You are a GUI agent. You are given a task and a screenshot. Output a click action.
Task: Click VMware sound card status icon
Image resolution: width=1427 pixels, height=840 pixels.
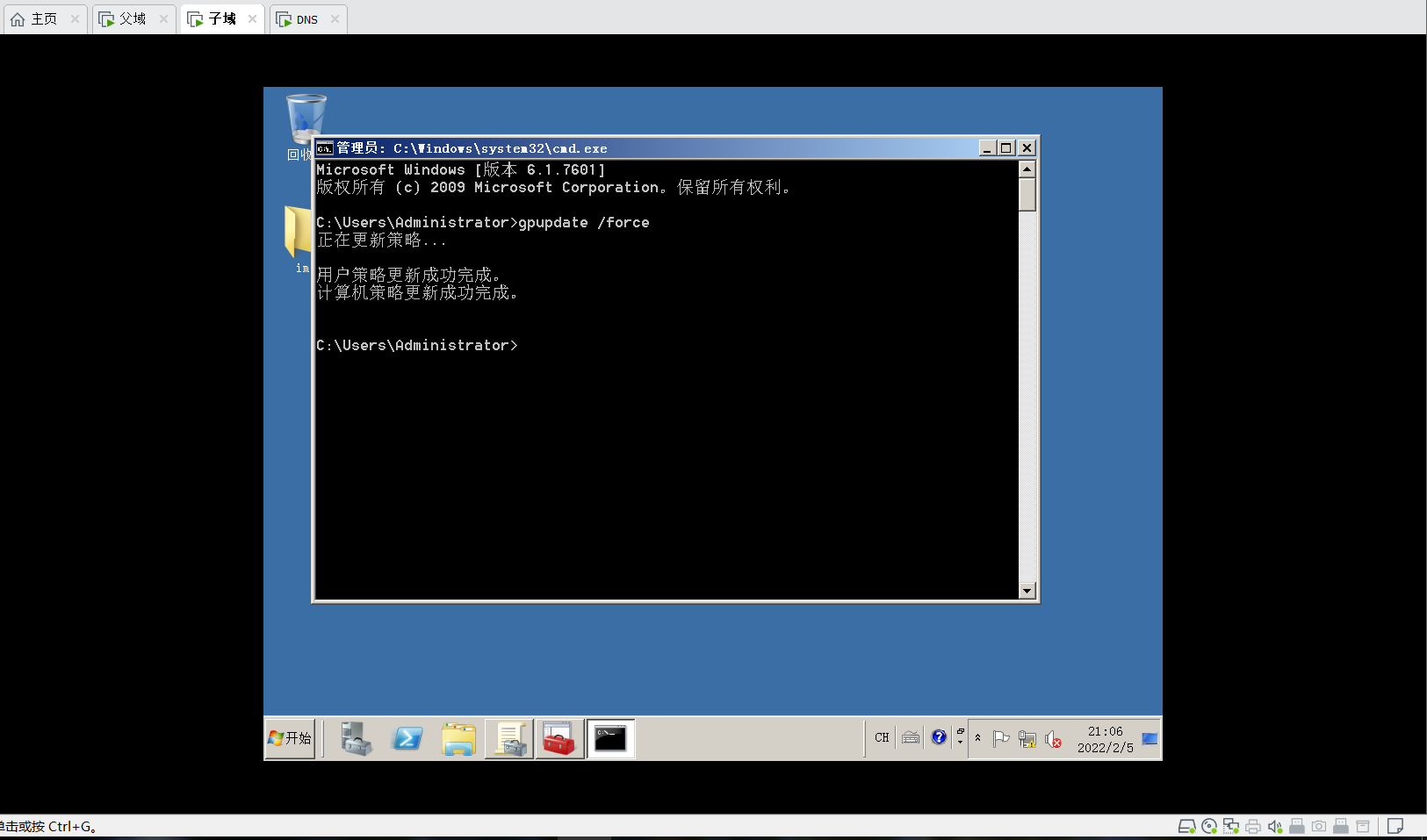click(x=1275, y=826)
